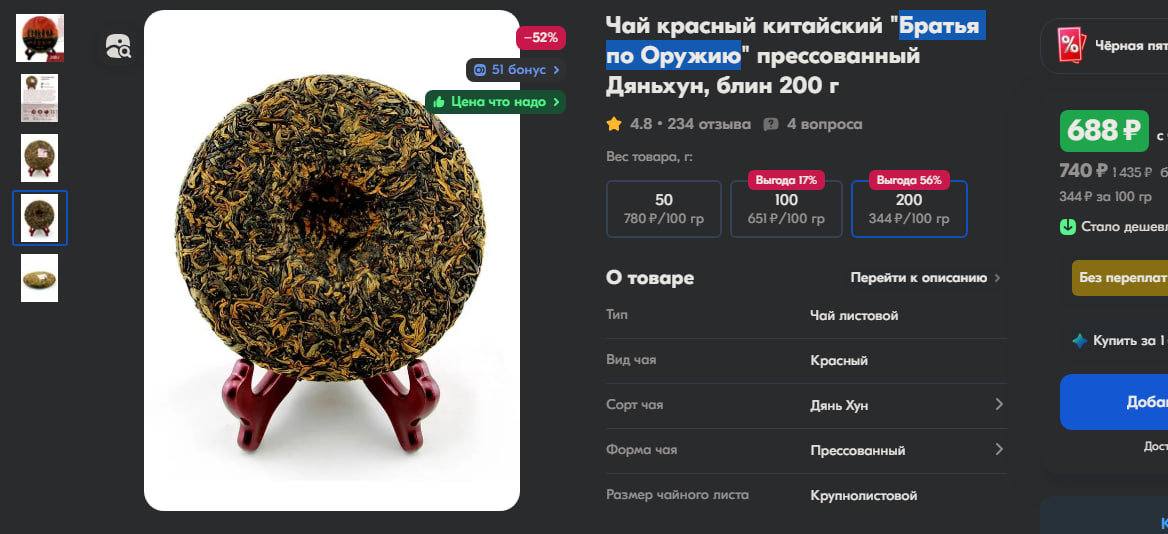Open the similar image search icon
The image size is (1168, 534).
(x=118, y=46)
